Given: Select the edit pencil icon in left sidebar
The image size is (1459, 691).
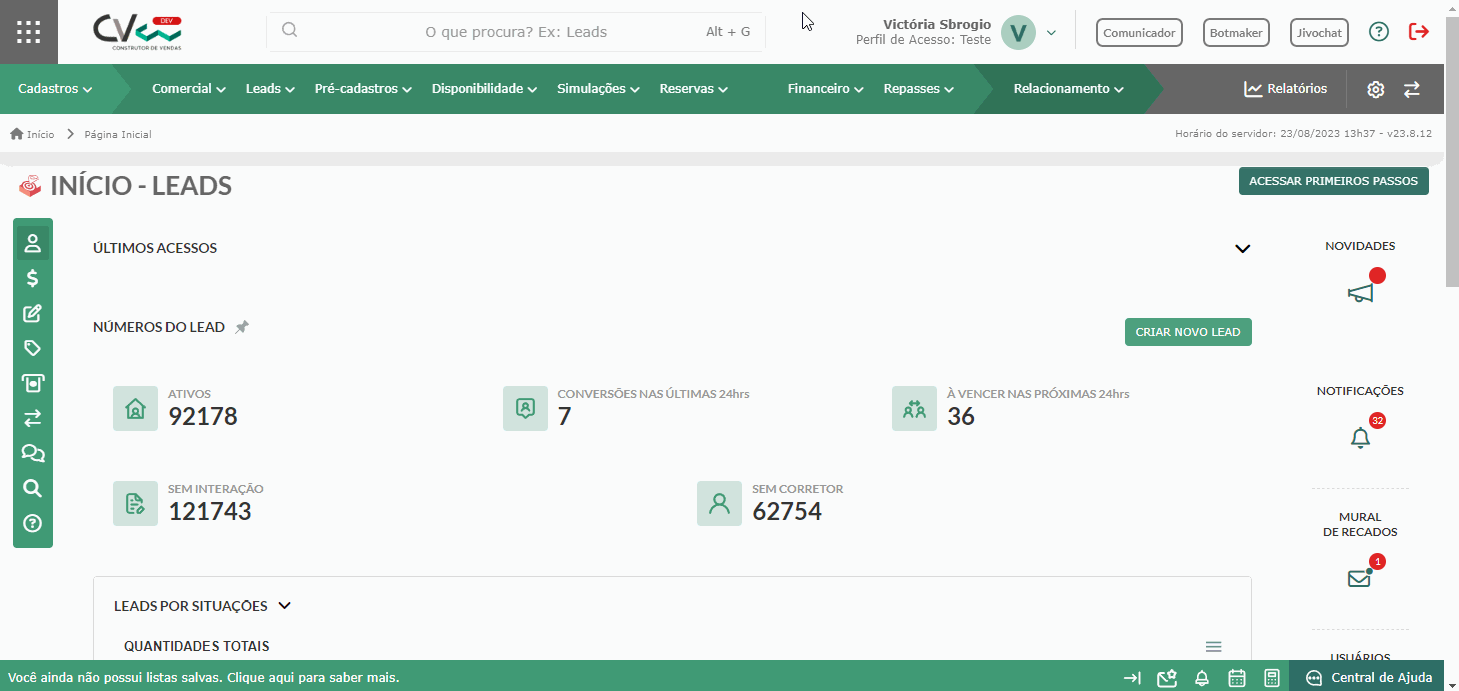Looking at the screenshot, I should (x=33, y=313).
